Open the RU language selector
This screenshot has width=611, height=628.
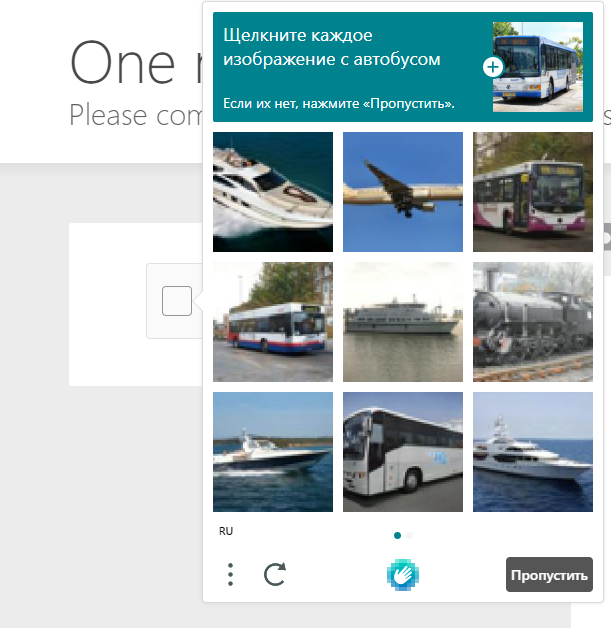click(226, 531)
